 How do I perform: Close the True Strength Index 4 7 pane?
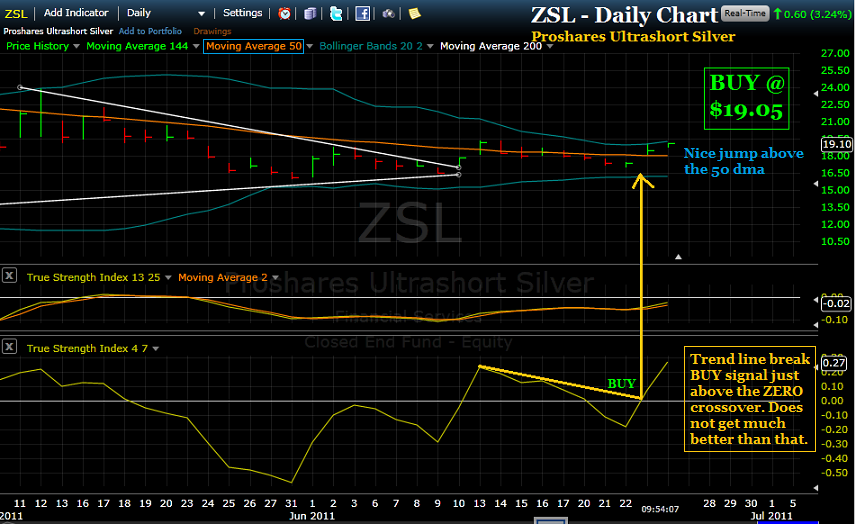(9, 347)
